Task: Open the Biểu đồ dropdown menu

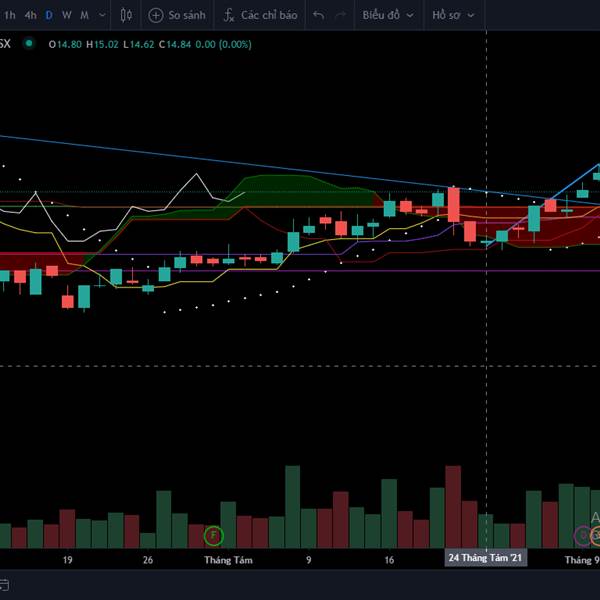Action: pyautogui.click(x=388, y=15)
